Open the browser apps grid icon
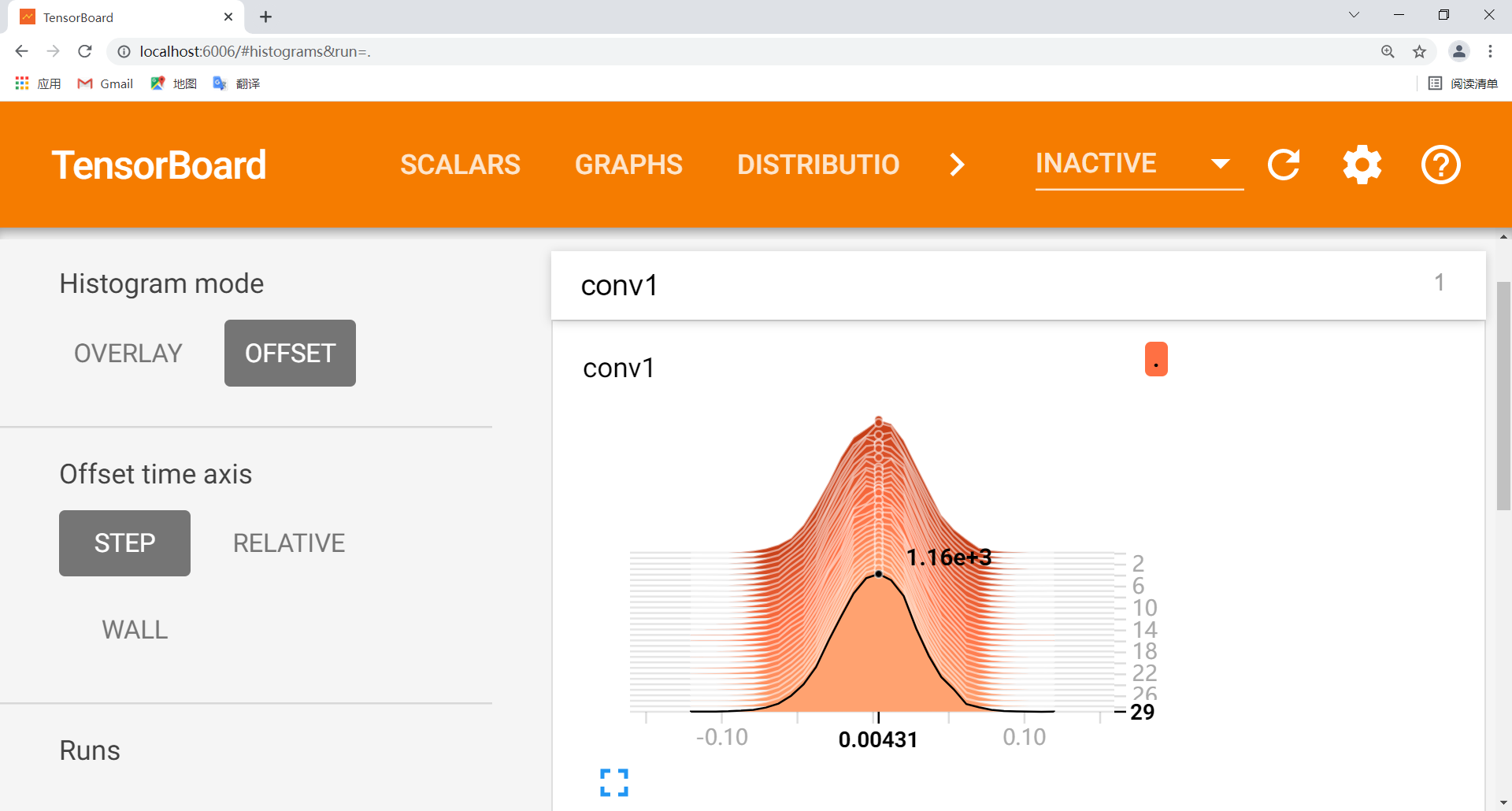 [x=21, y=83]
